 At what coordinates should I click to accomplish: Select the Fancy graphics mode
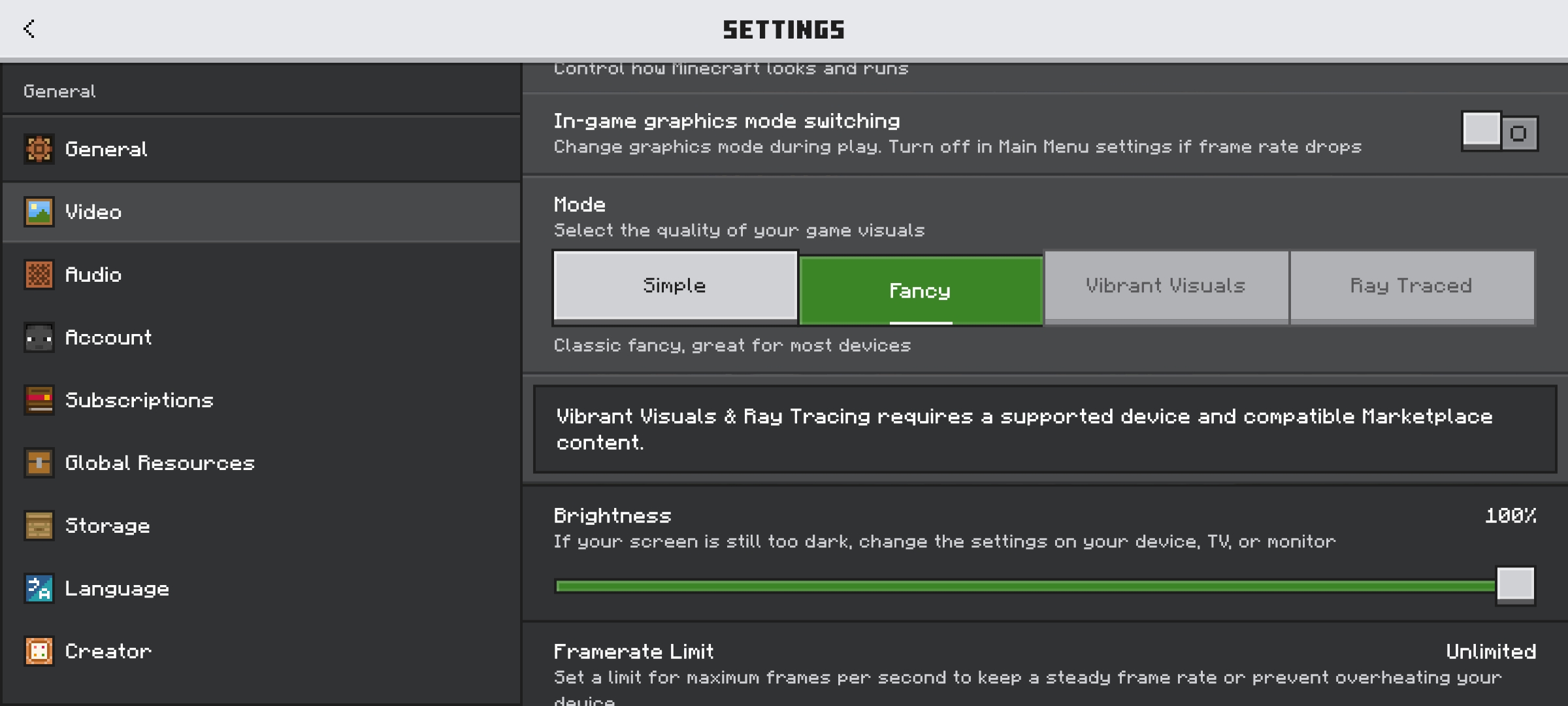coord(921,290)
